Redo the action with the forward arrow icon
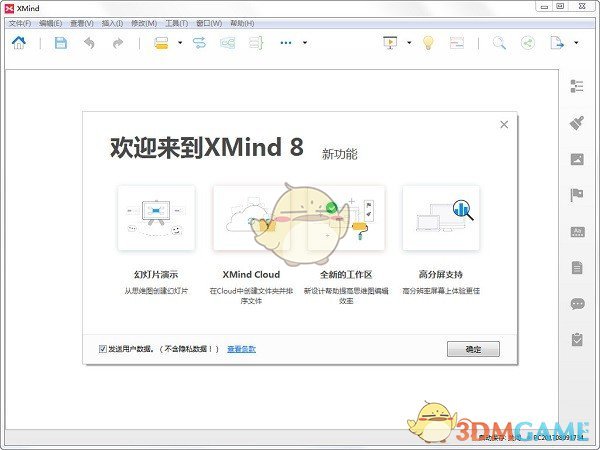The width and height of the screenshot is (600, 450). pos(118,43)
